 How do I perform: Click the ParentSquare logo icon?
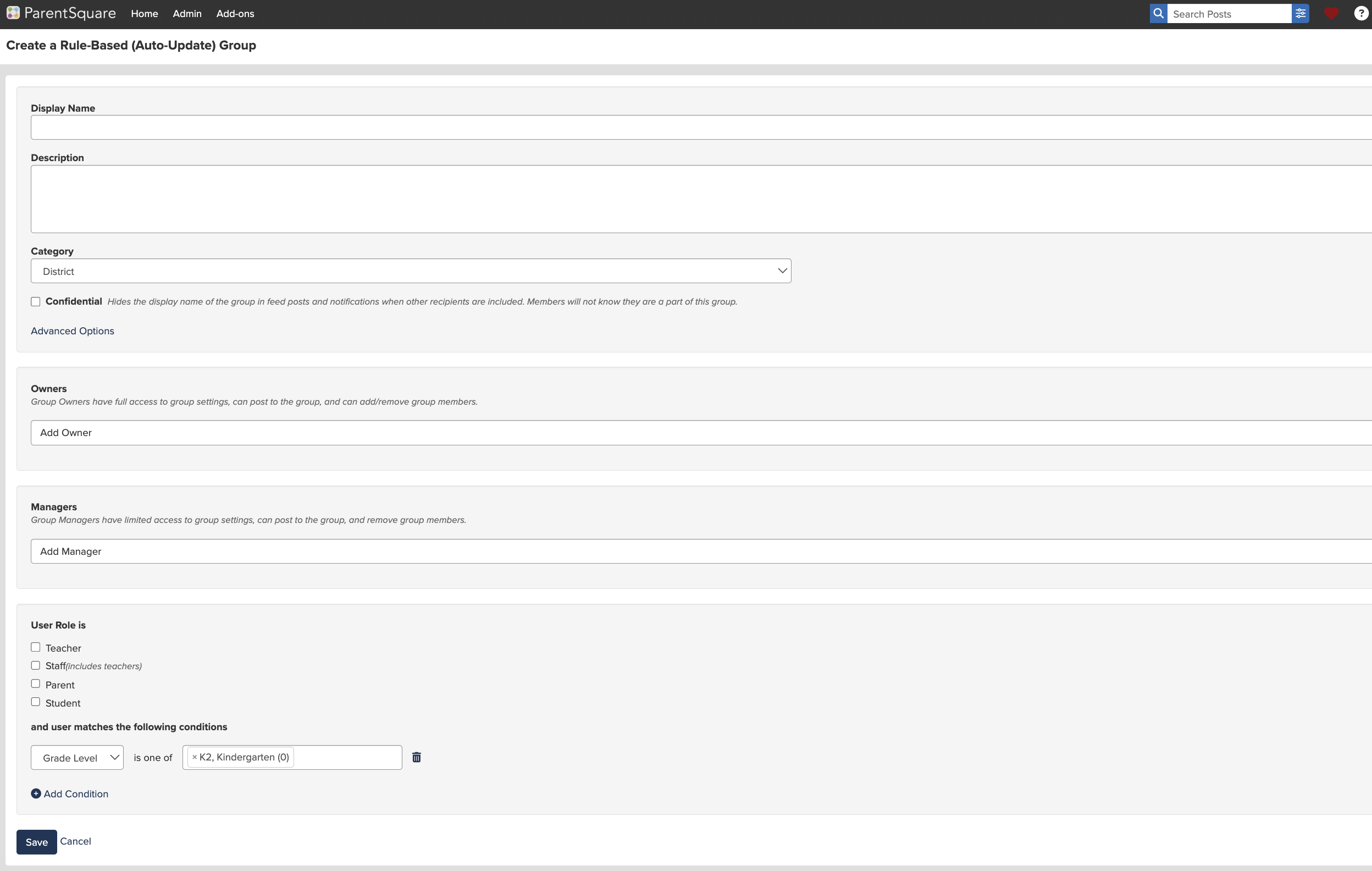point(13,13)
